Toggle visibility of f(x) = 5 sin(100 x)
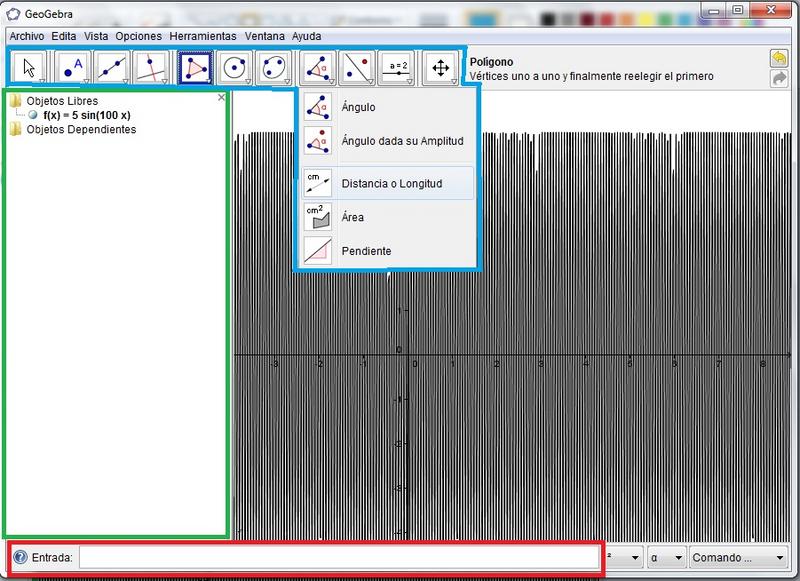The image size is (800, 581). 34,115
